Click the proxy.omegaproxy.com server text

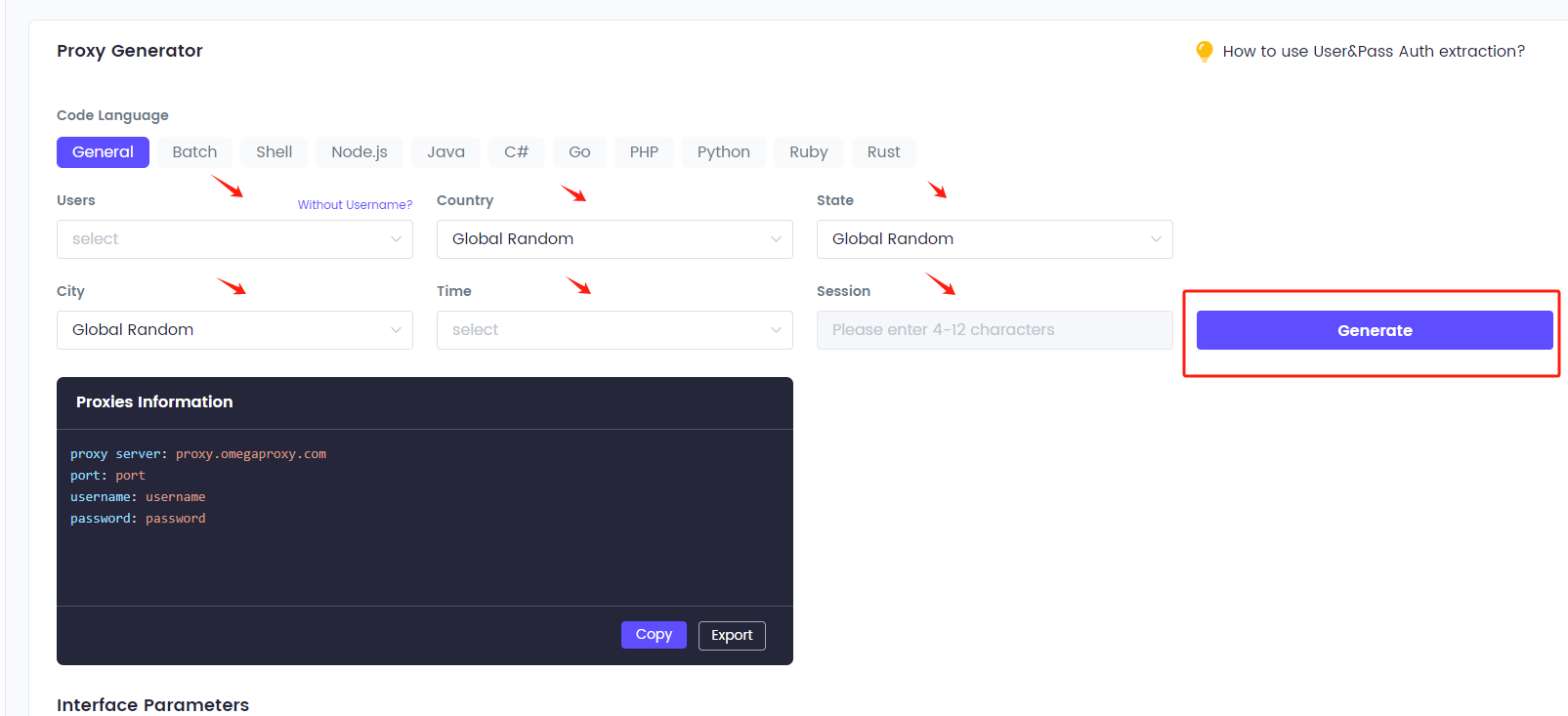[x=251, y=454]
